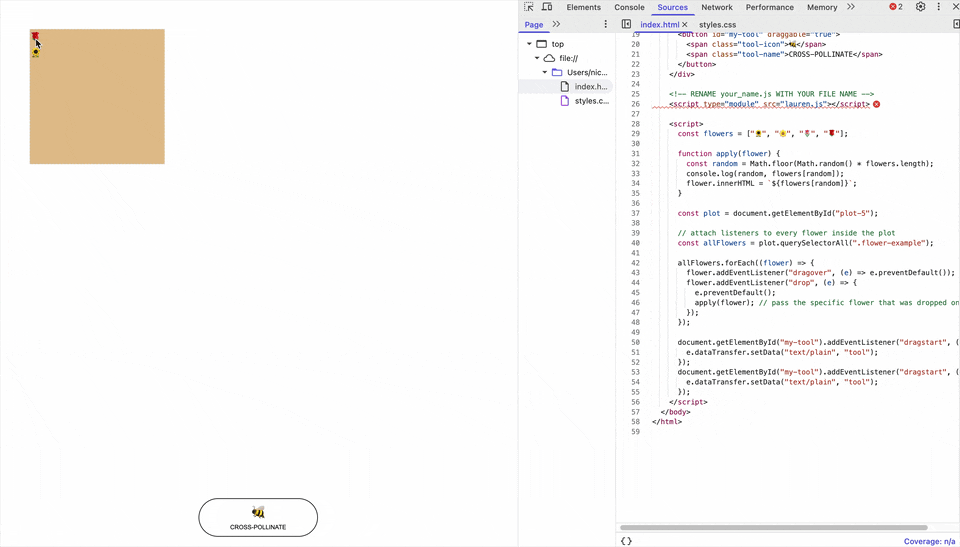Show more navigator tabs chevron
The height and width of the screenshot is (547, 960).
(x=556, y=25)
